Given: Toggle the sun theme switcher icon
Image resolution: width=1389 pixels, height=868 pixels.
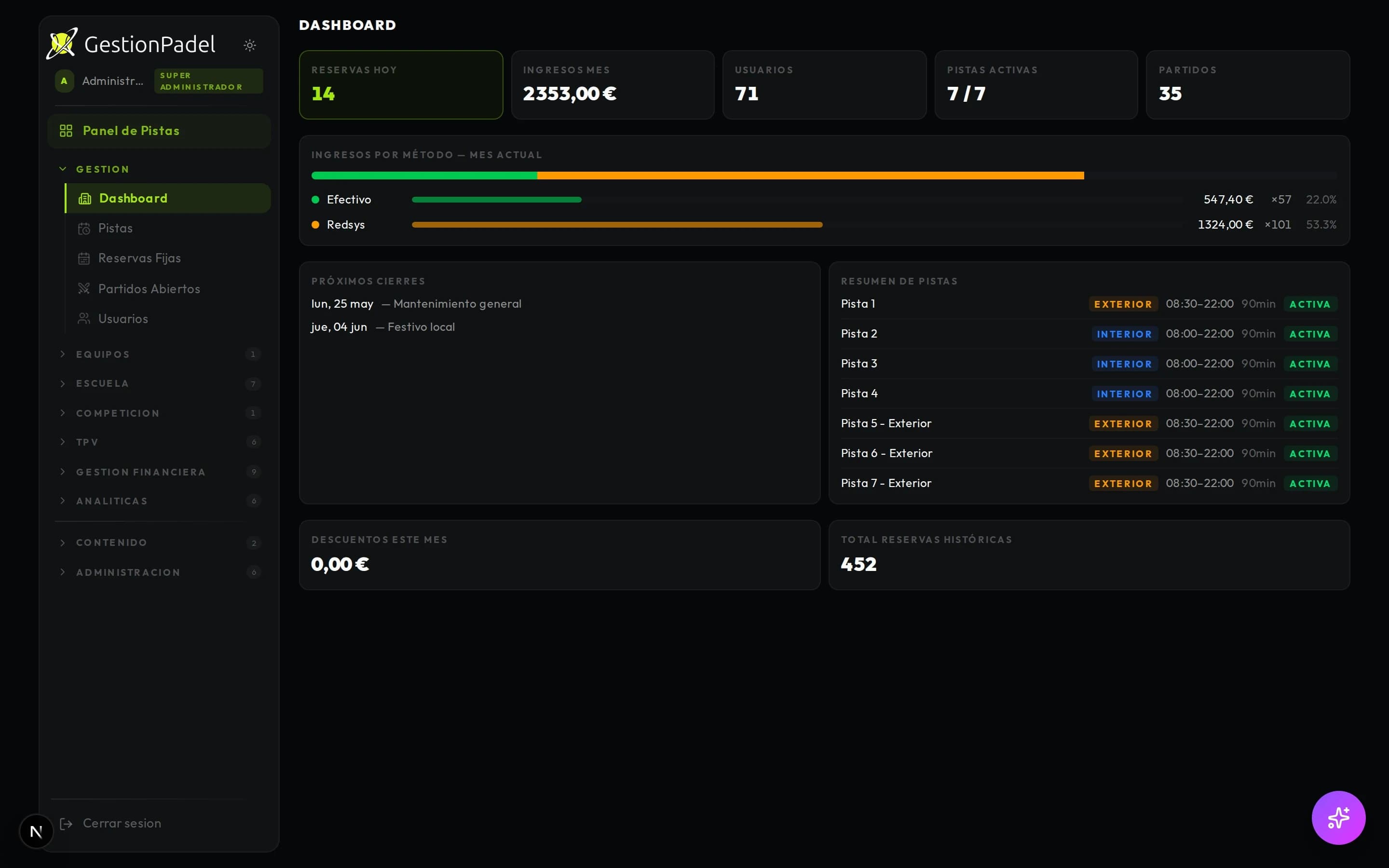Looking at the screenshot, I should pyautogui.click(x=250, y=45).
